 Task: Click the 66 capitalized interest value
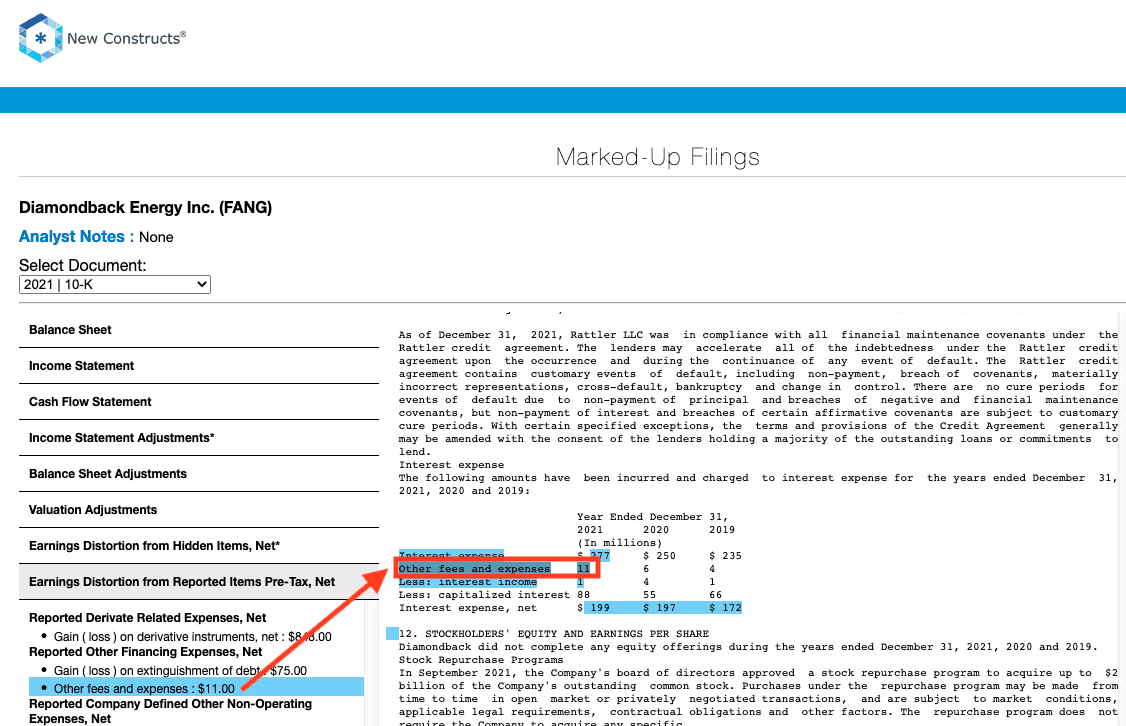pyautogui.click(x=715, y=595)
